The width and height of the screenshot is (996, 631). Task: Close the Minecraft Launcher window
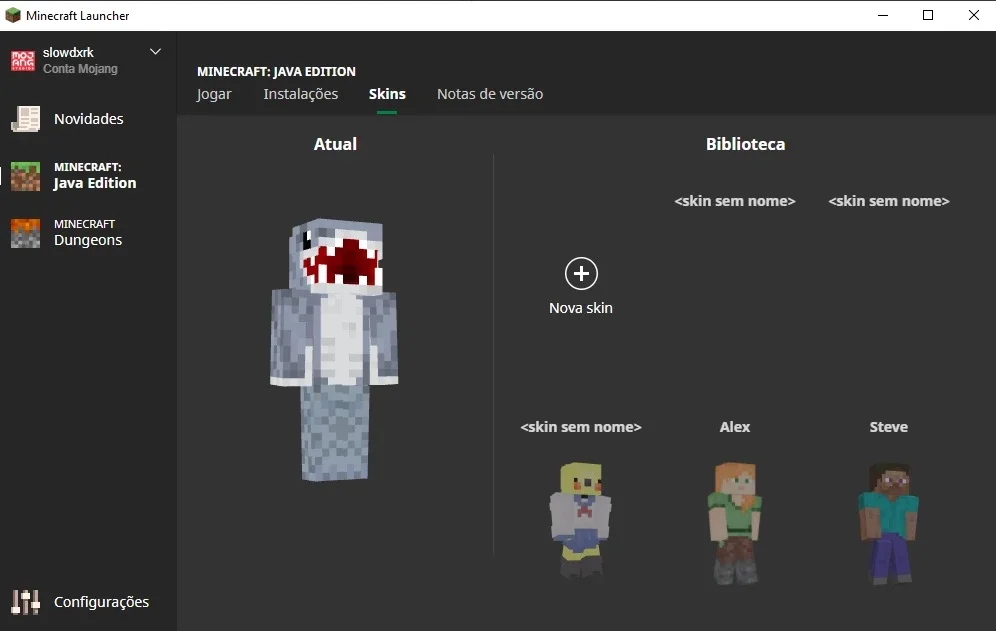[974, 15]
